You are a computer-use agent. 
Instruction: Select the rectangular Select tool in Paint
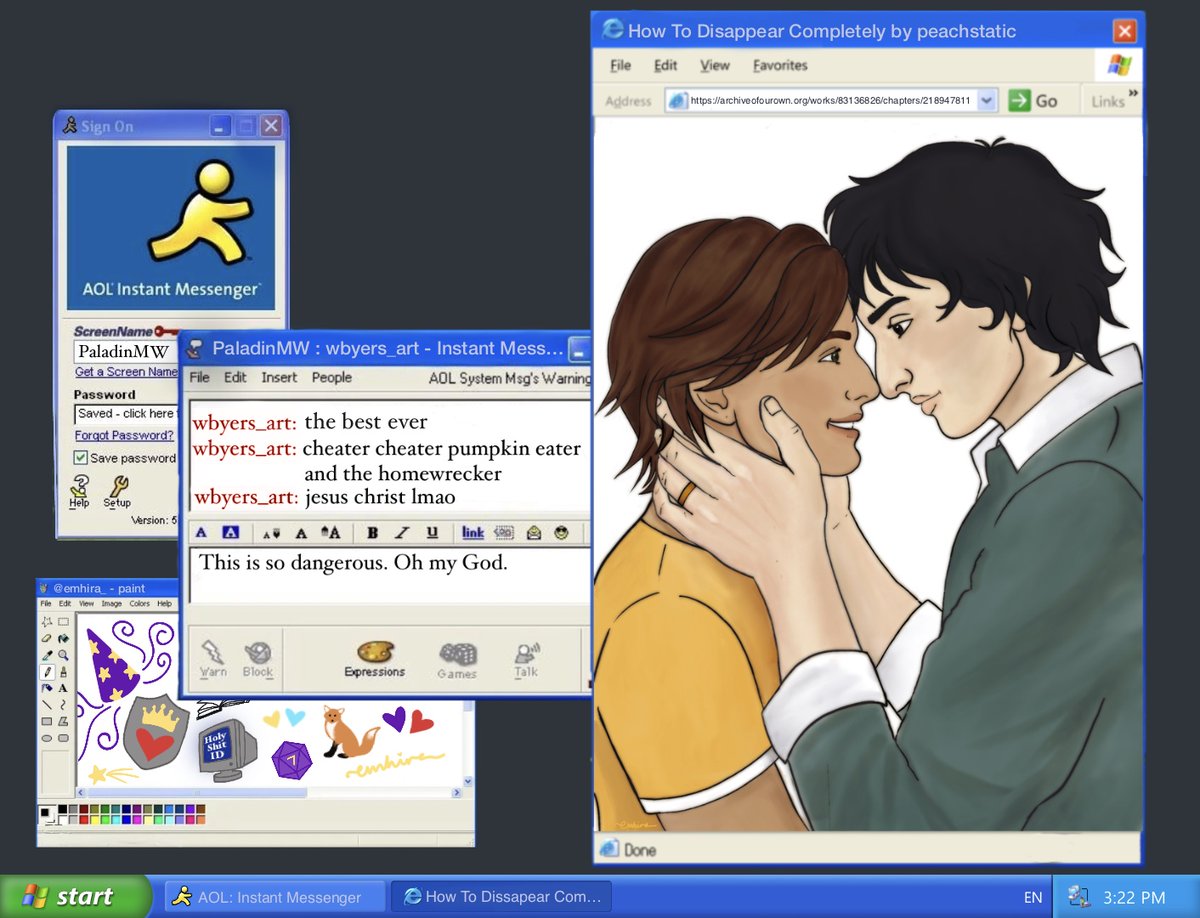coord(63,622)
